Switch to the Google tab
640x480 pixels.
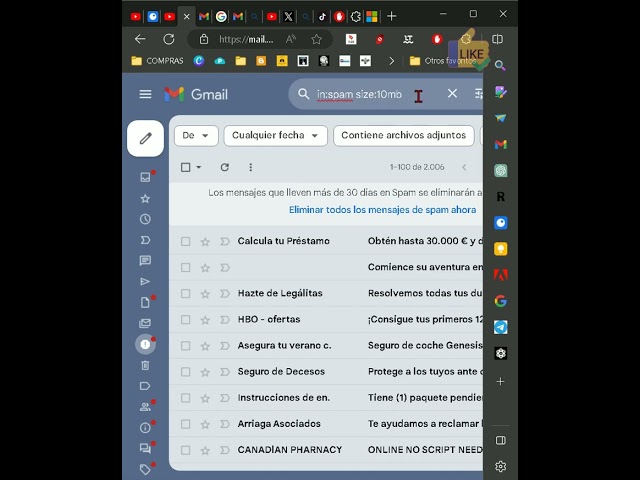tap(221, 16)
